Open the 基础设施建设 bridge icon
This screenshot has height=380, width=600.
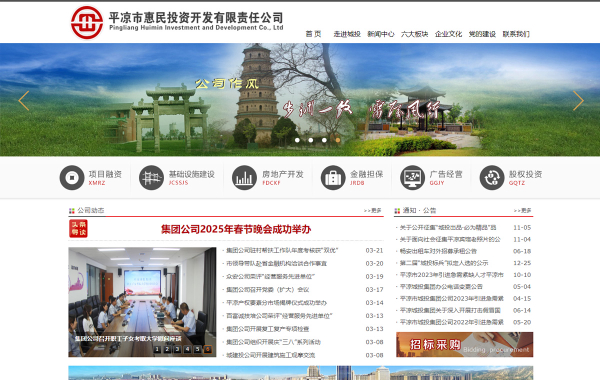[x=151, y=178]
